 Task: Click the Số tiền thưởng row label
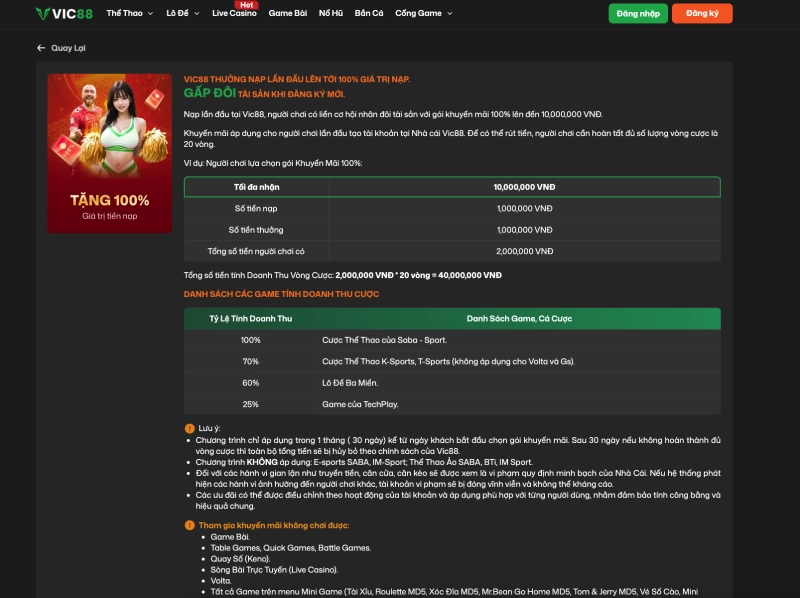(x=256, y=230)
